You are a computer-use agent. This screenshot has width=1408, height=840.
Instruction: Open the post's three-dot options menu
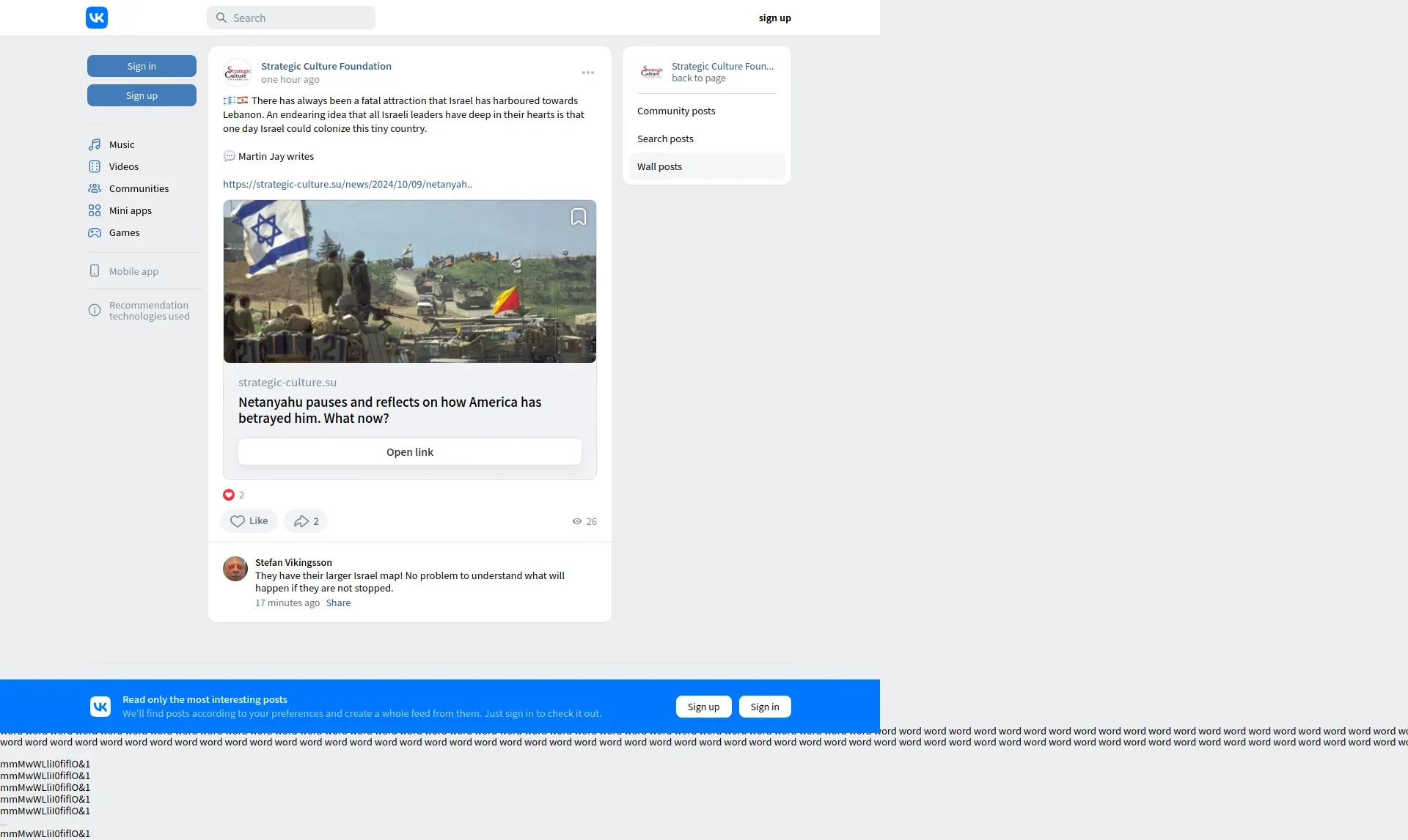click(588, 73)
